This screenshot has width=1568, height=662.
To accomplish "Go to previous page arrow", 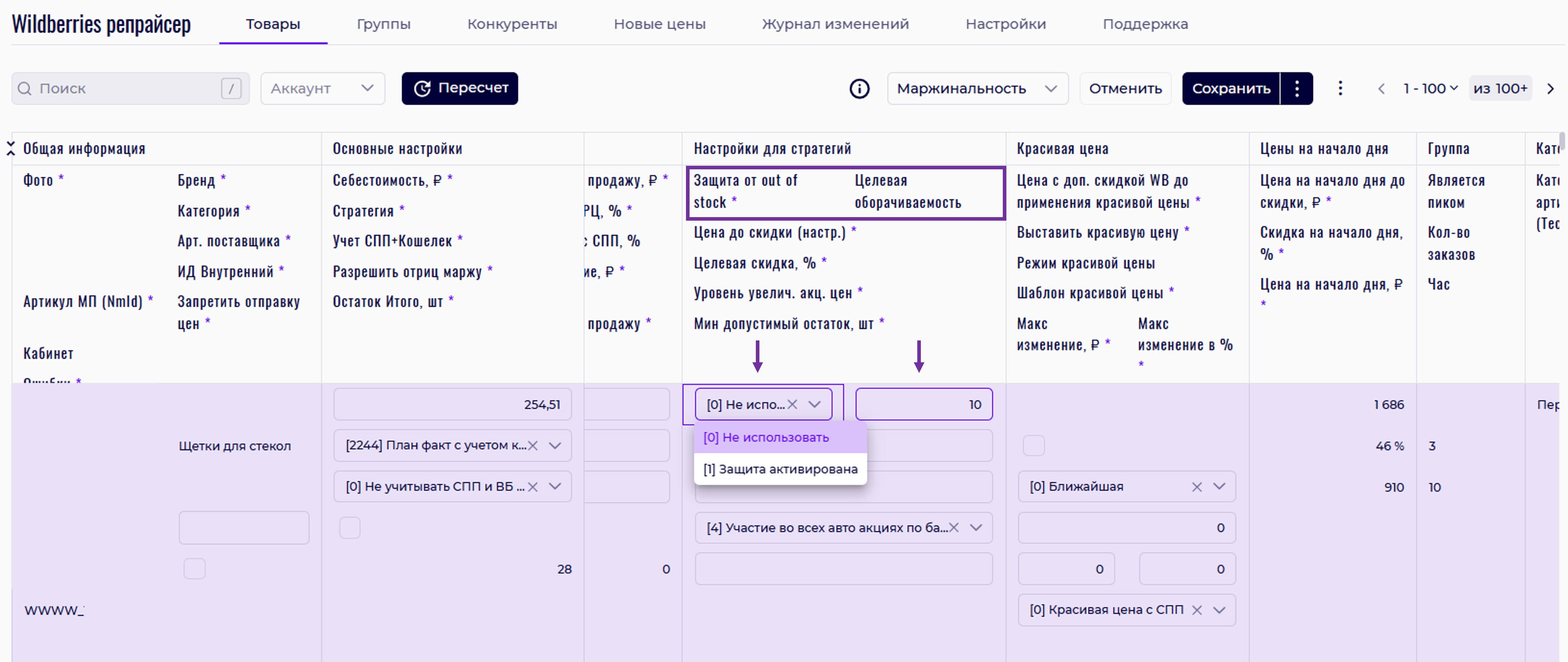I will (1381, 89).
